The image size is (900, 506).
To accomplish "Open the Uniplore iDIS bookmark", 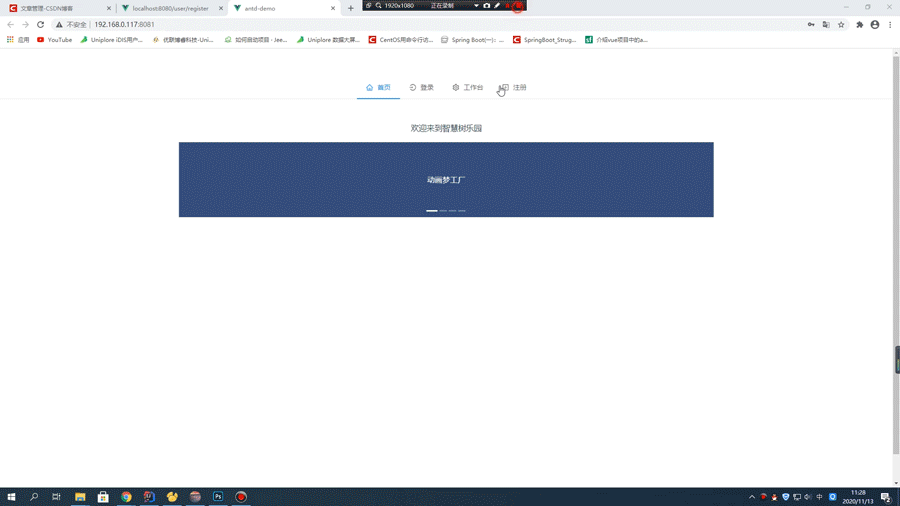I will [x=111, y=40].
